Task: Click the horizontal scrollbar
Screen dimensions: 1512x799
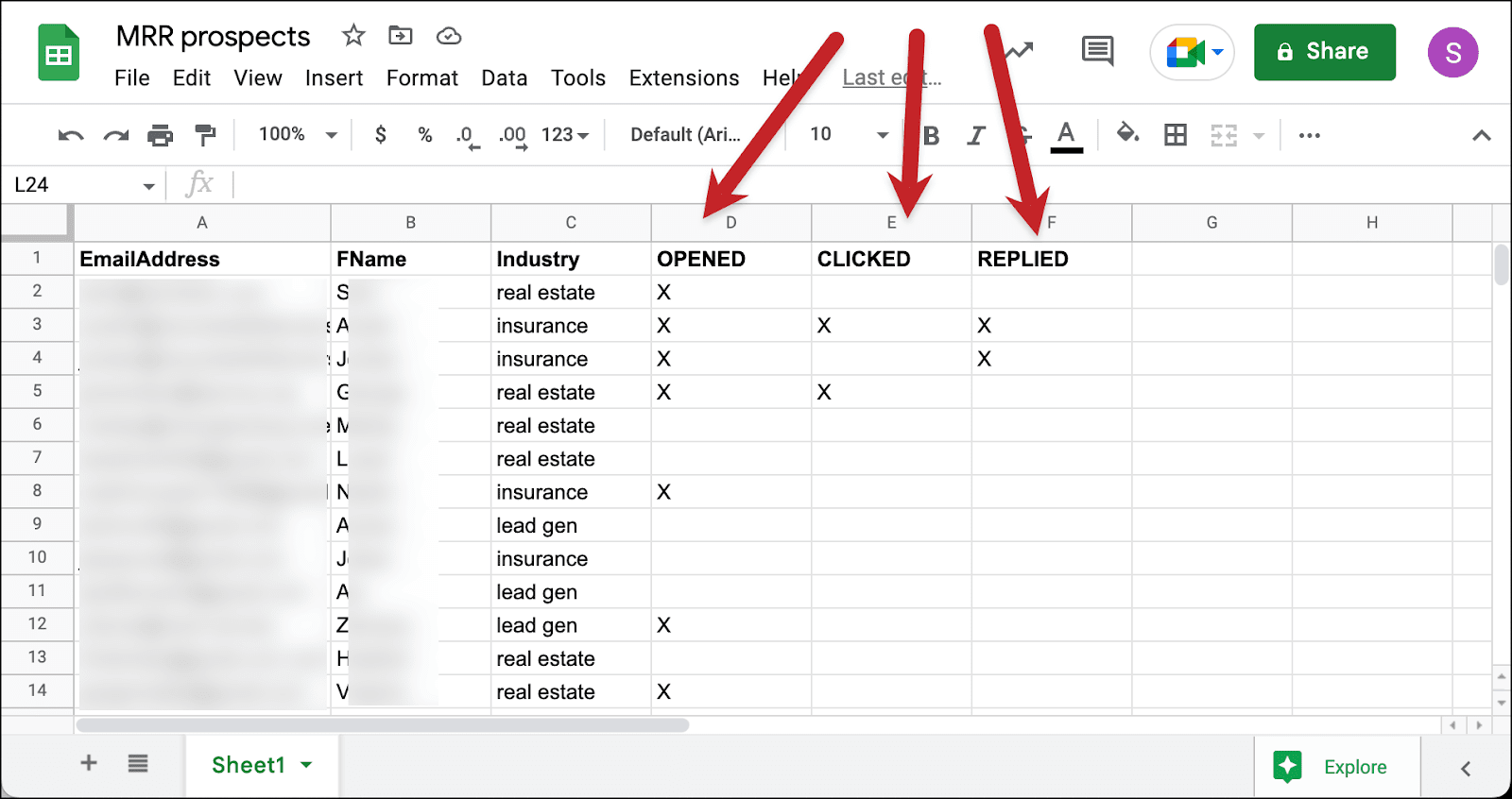Action: tap(383, 725)
